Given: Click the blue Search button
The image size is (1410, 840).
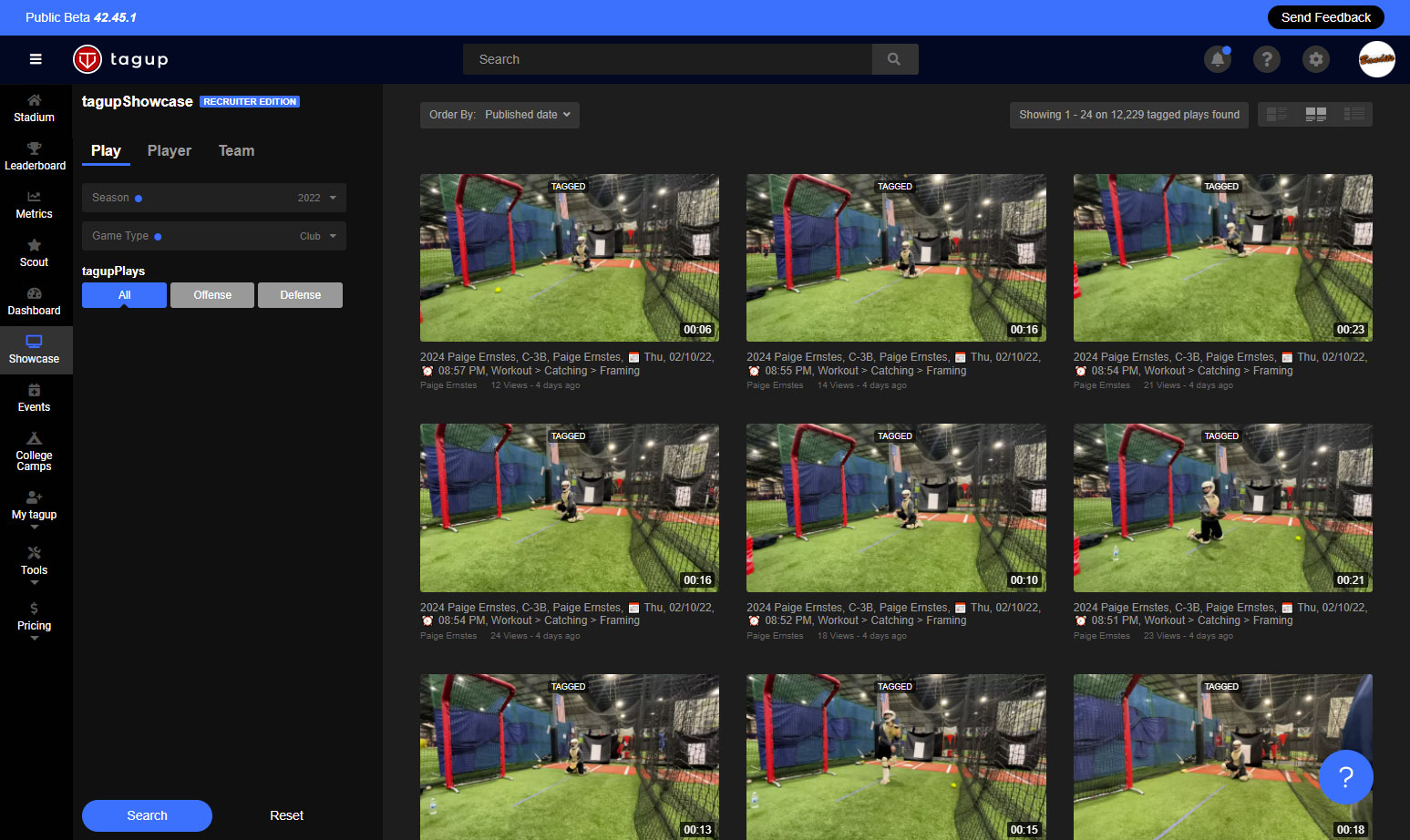Looking at the screenshot, I should click(147, 815).
